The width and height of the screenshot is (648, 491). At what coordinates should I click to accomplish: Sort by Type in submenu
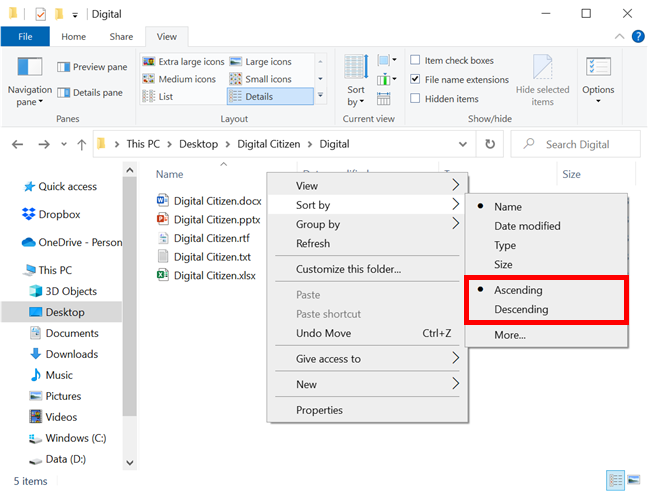[x=546, y=245]
